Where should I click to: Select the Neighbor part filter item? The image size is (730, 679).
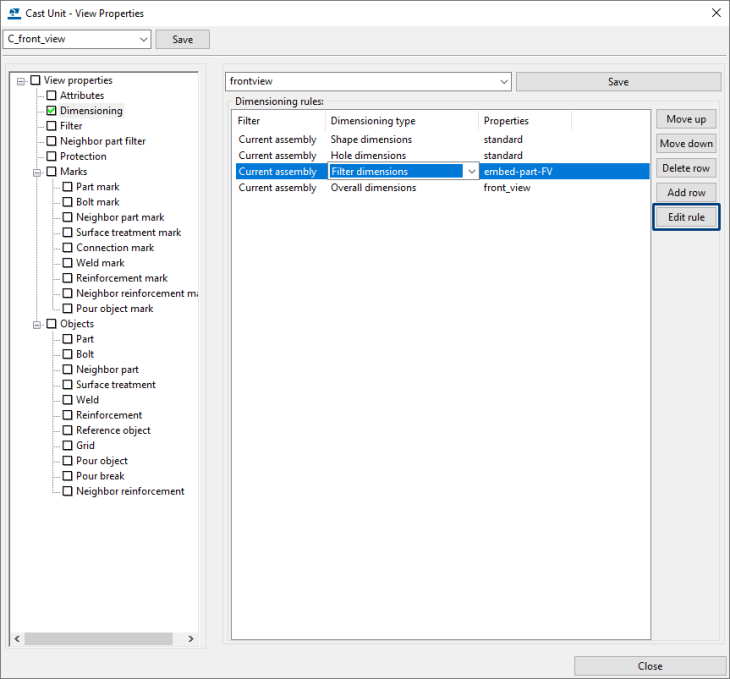102,141
